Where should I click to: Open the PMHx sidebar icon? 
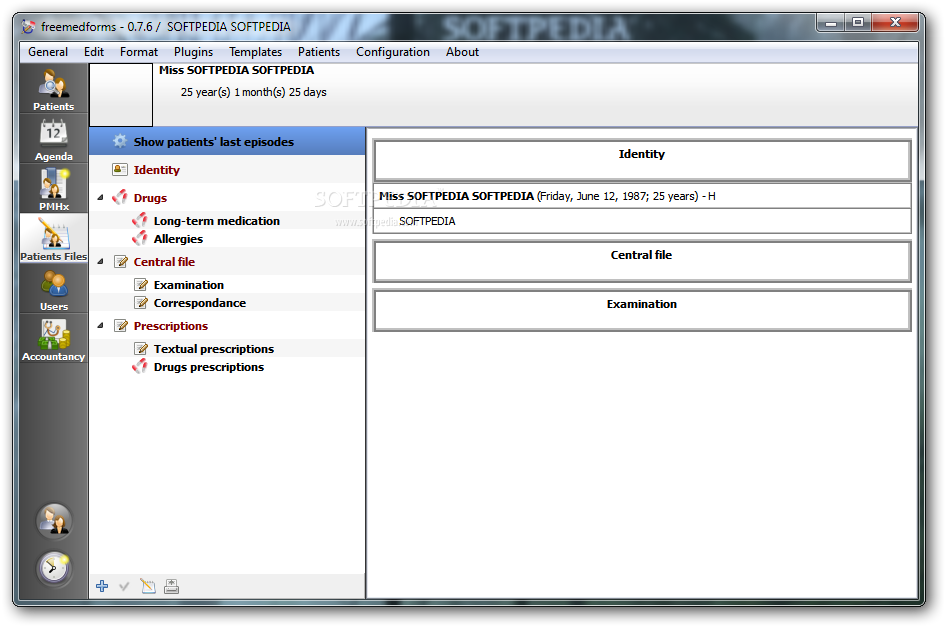54,189
